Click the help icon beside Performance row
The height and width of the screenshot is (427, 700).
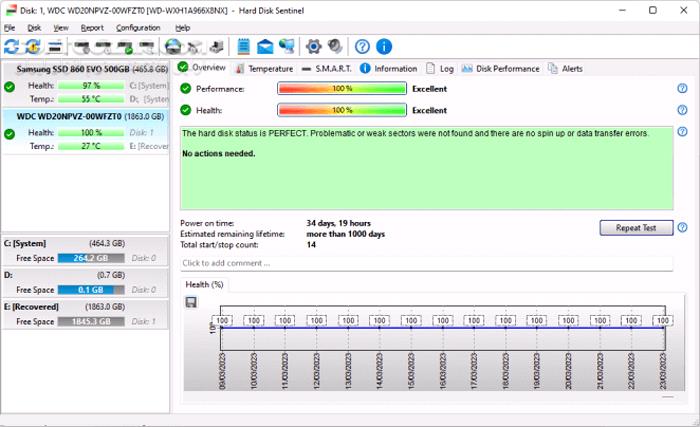point(682,88)
